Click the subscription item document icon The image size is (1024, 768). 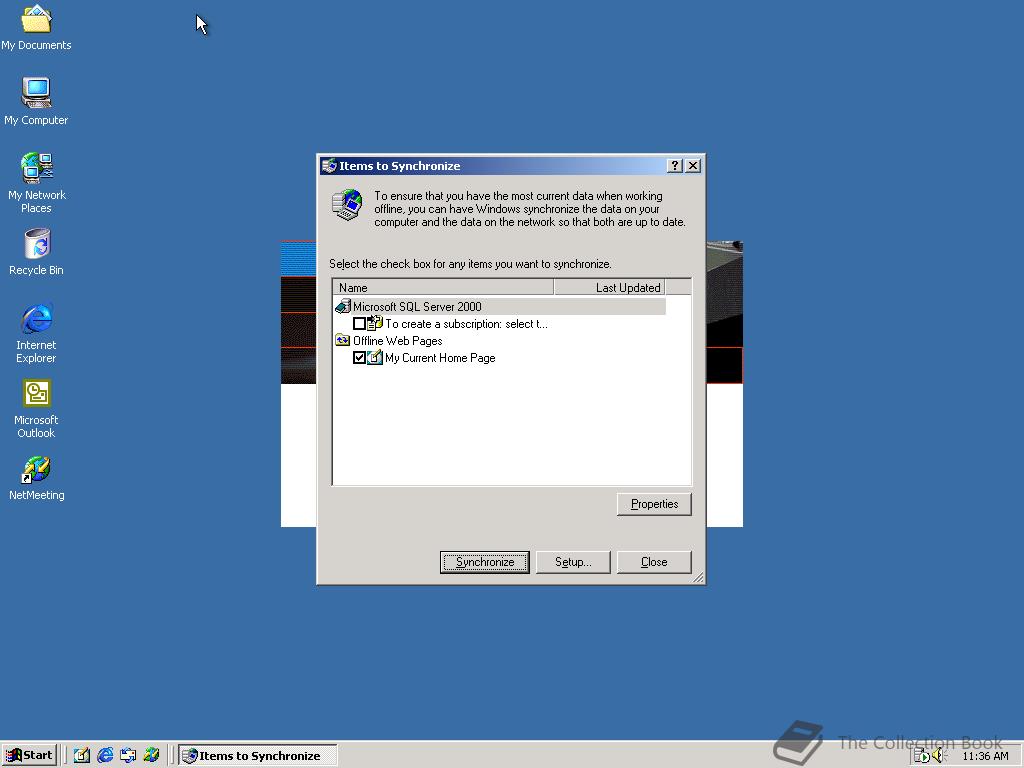click(x=375, y=323)
